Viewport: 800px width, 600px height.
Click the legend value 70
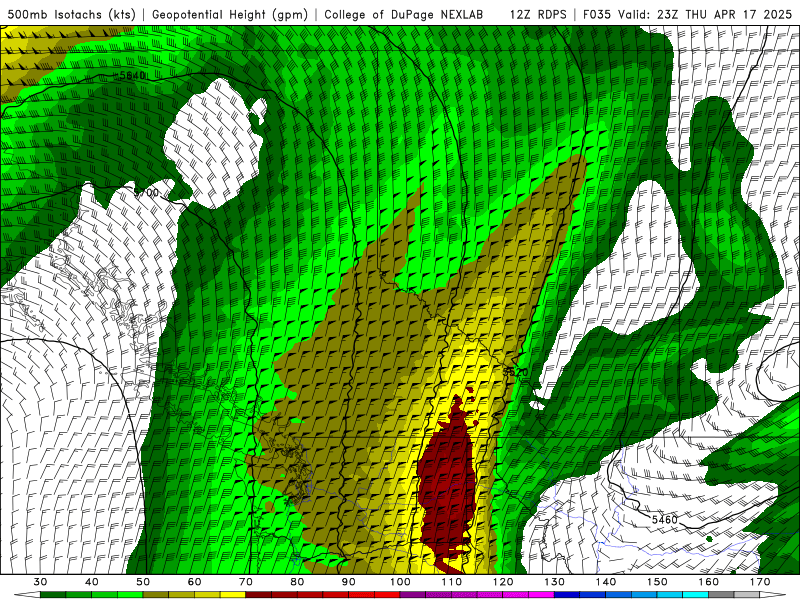(x=246, y=582)
